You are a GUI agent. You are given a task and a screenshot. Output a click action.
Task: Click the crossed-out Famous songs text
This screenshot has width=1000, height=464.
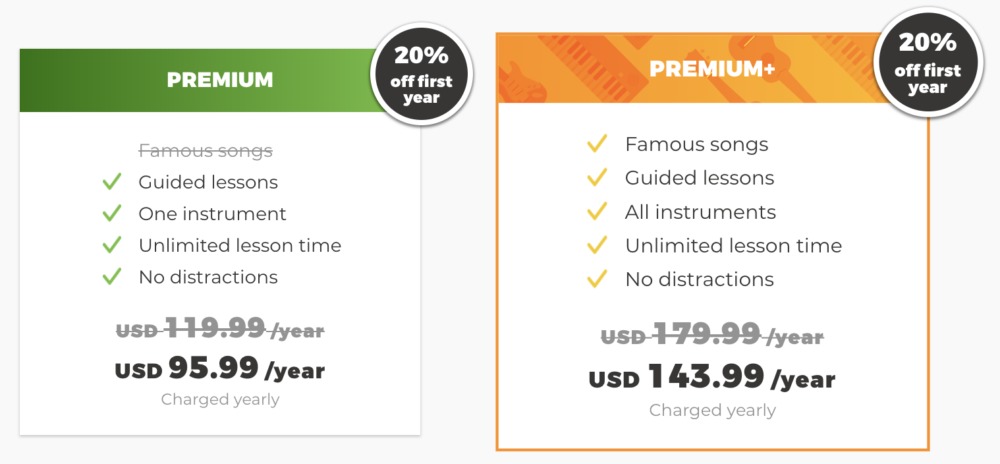(205, 151)
